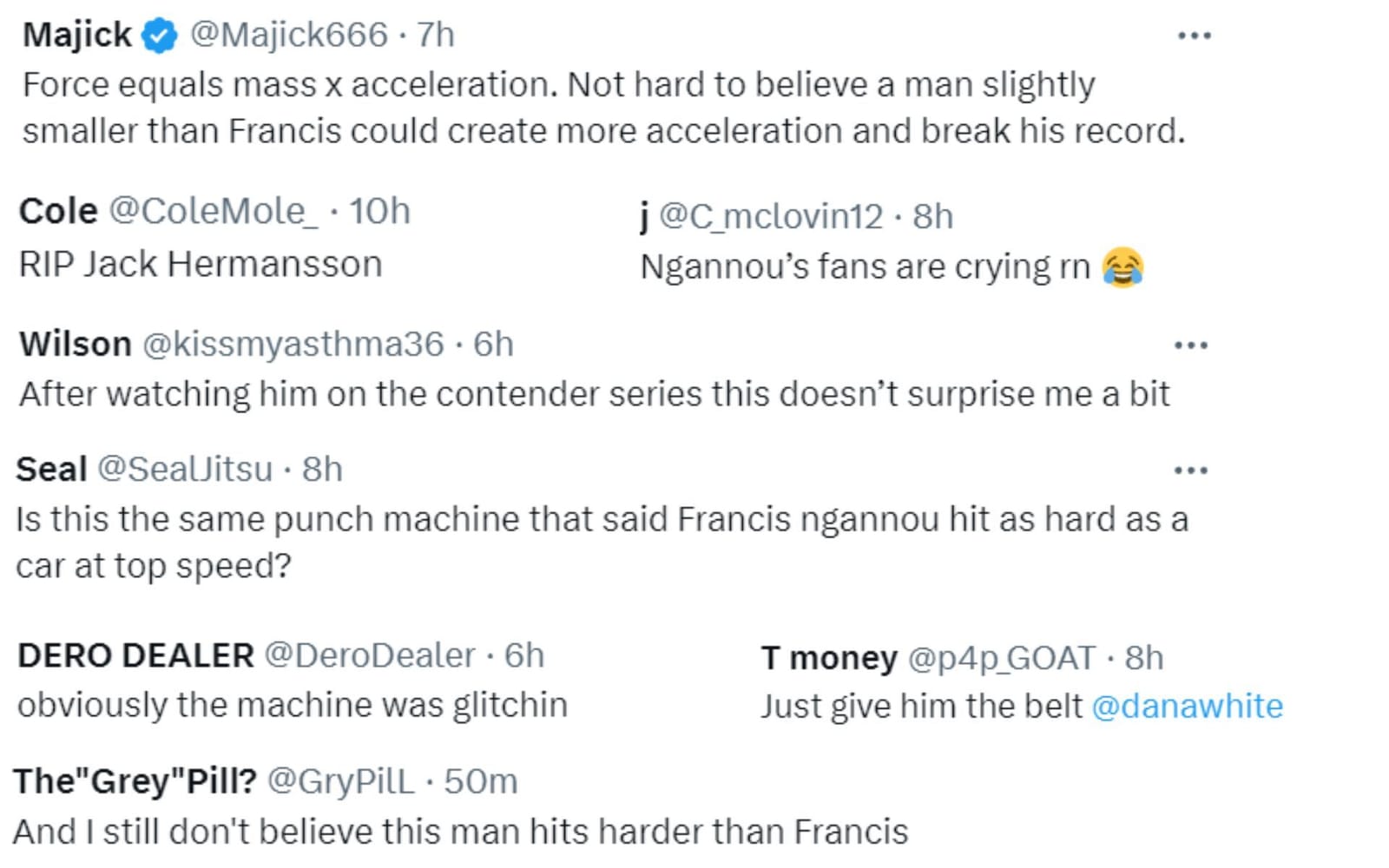Open the @danawhite mention link
The height and width of the screenshot is (868, 1389).
(1187, 707)
